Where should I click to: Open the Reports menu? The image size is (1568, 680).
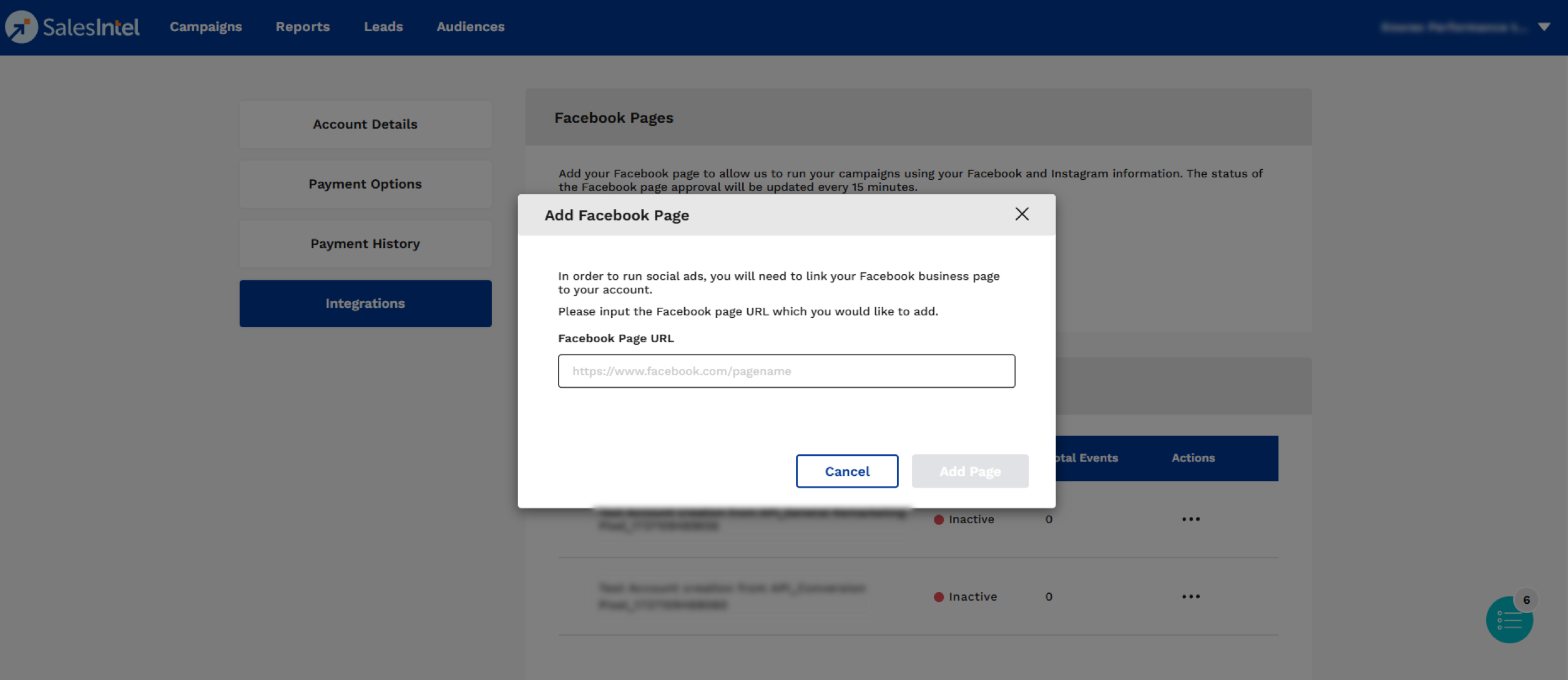point(303,26)
